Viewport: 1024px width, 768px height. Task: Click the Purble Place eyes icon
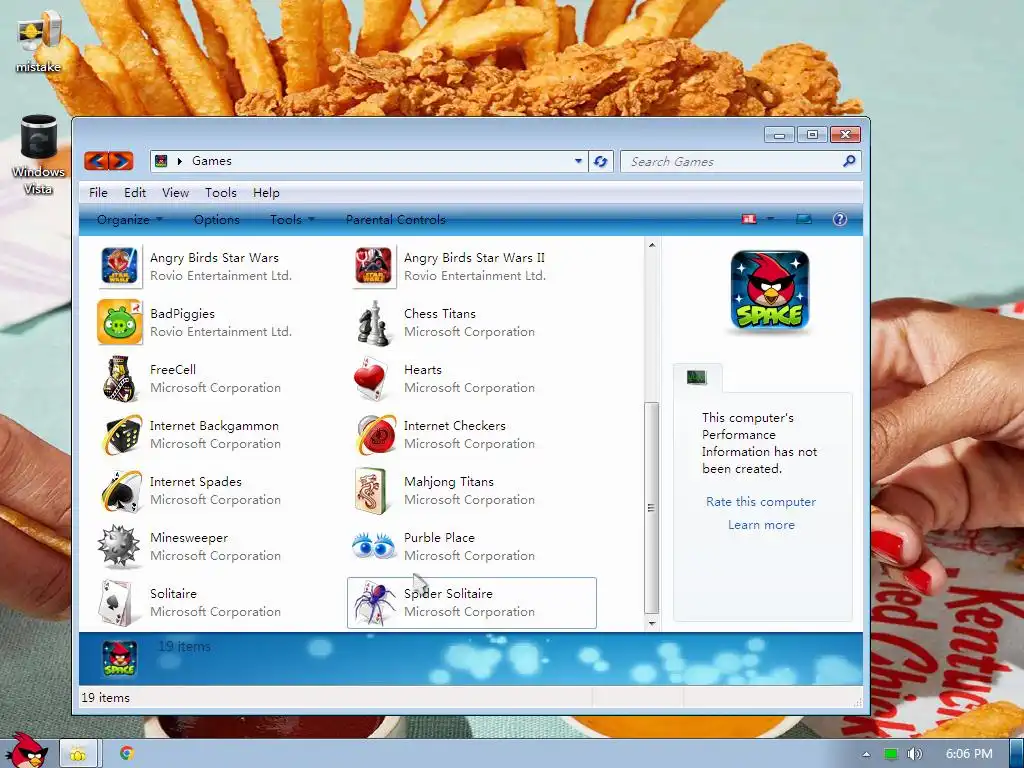click(374, 546)
